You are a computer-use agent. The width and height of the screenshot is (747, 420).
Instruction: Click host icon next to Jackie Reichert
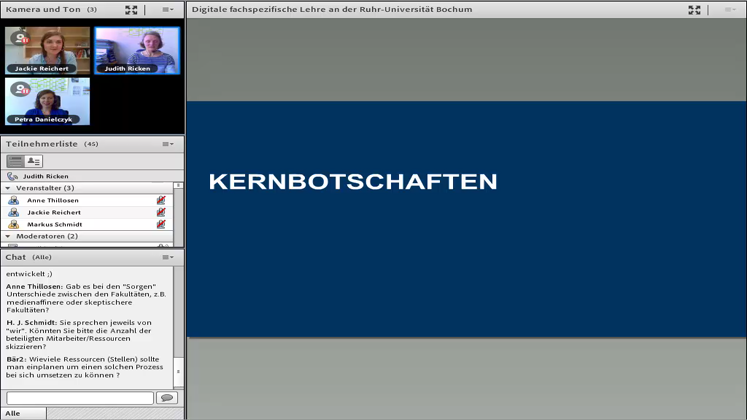(13, 212)
